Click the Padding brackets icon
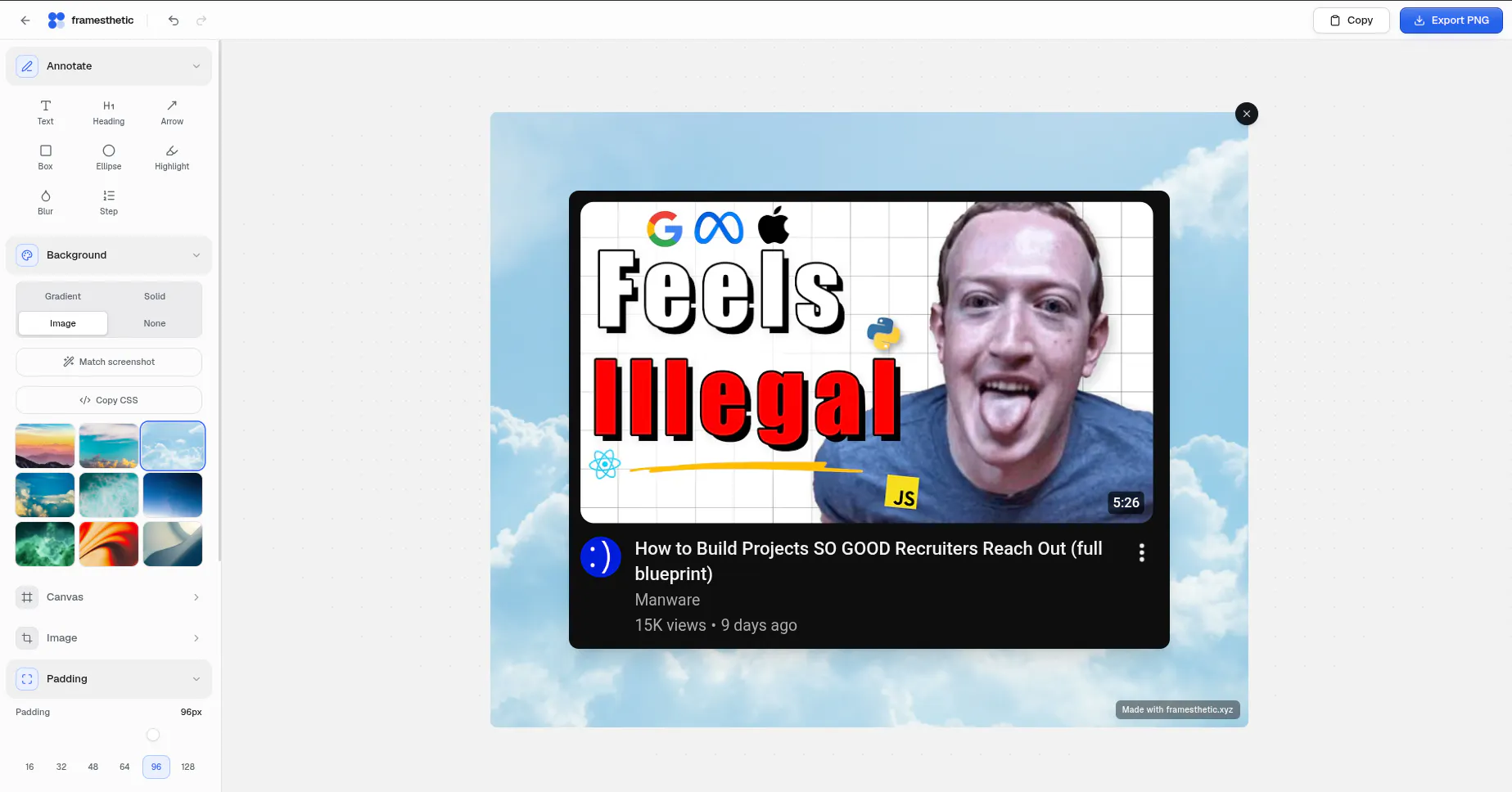1512x792 pixels. (x=27, y=679)
